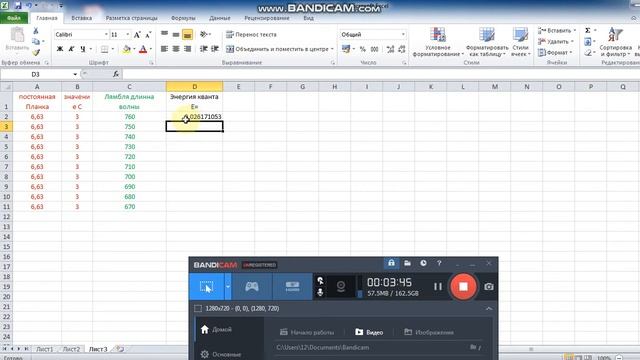Switch to the Формулы ribbon tab
640x360 pixels.
click(183, 18)
